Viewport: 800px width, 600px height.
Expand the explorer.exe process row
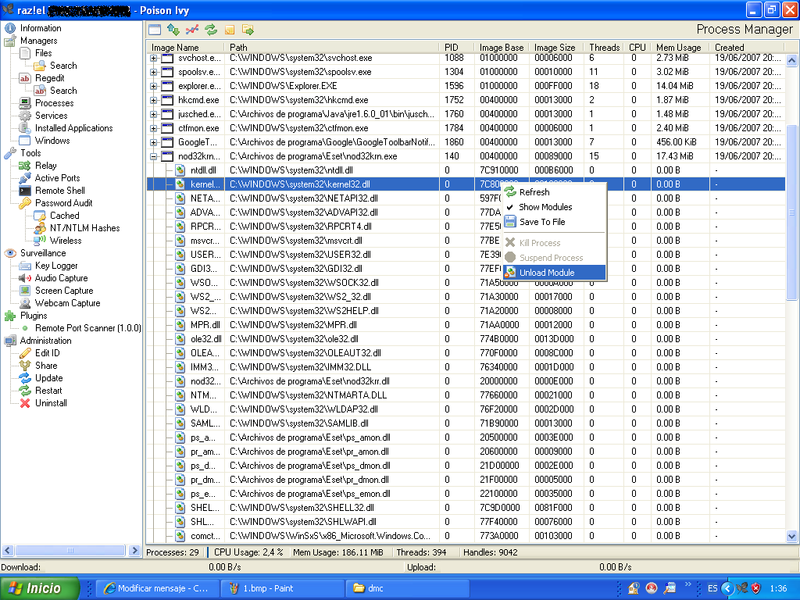154,86
